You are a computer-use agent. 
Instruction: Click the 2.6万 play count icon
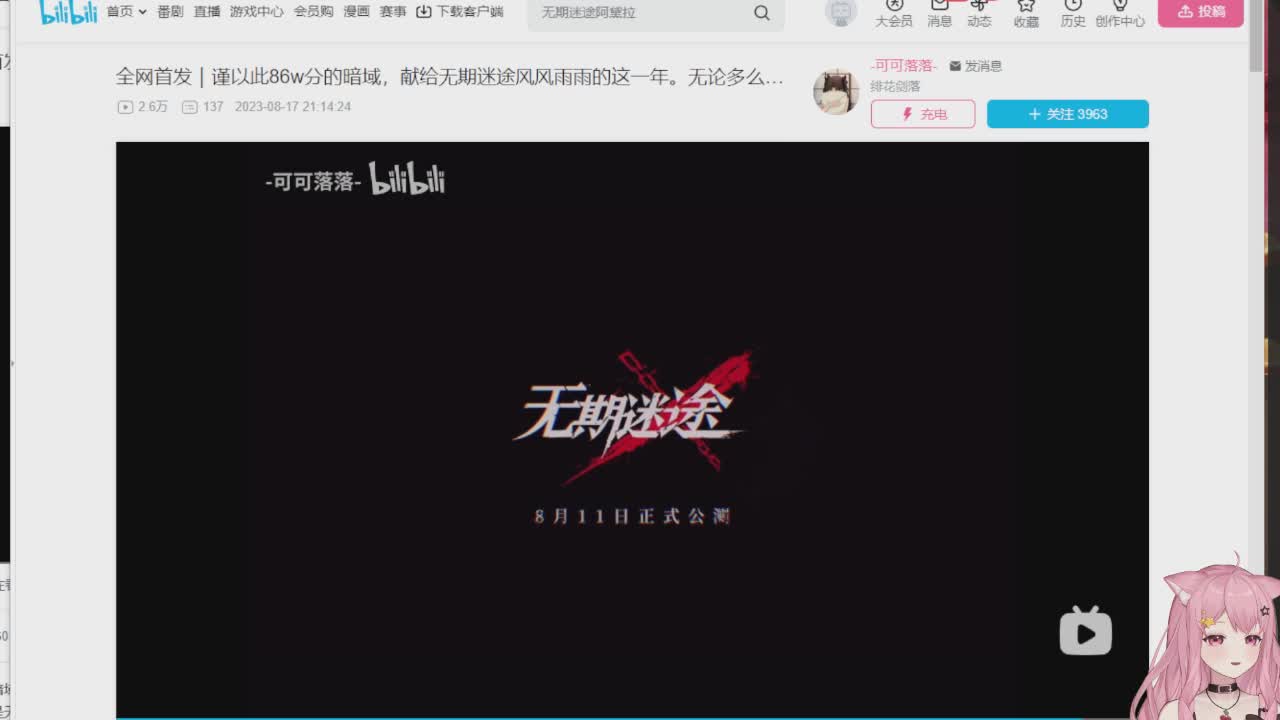click(125, 107)
